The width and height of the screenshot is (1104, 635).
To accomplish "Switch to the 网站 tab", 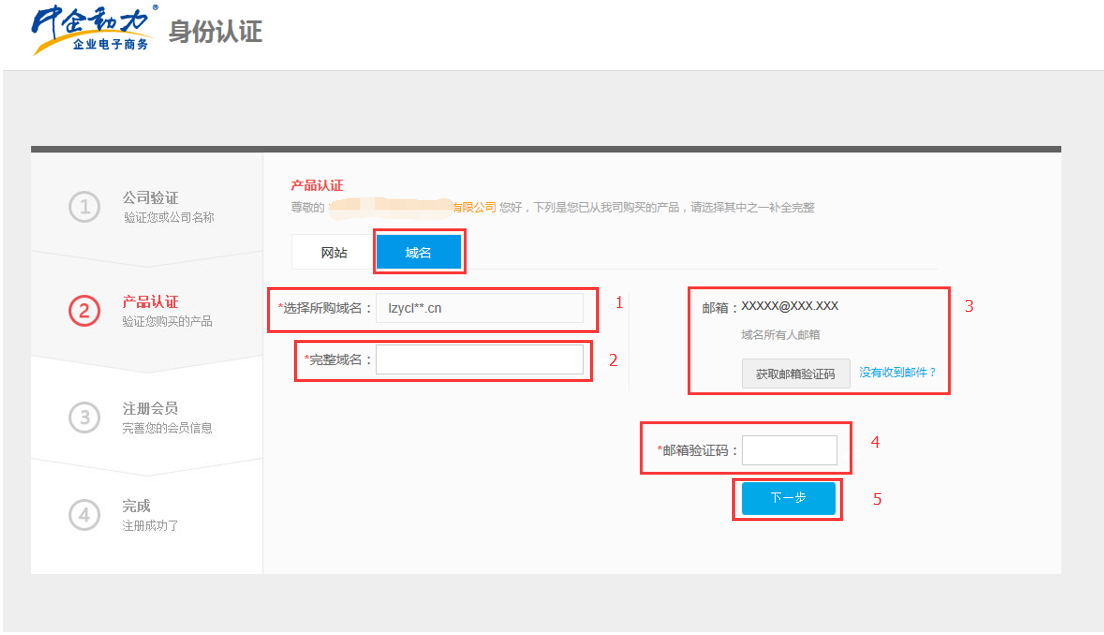I will (x=334, y=253).
